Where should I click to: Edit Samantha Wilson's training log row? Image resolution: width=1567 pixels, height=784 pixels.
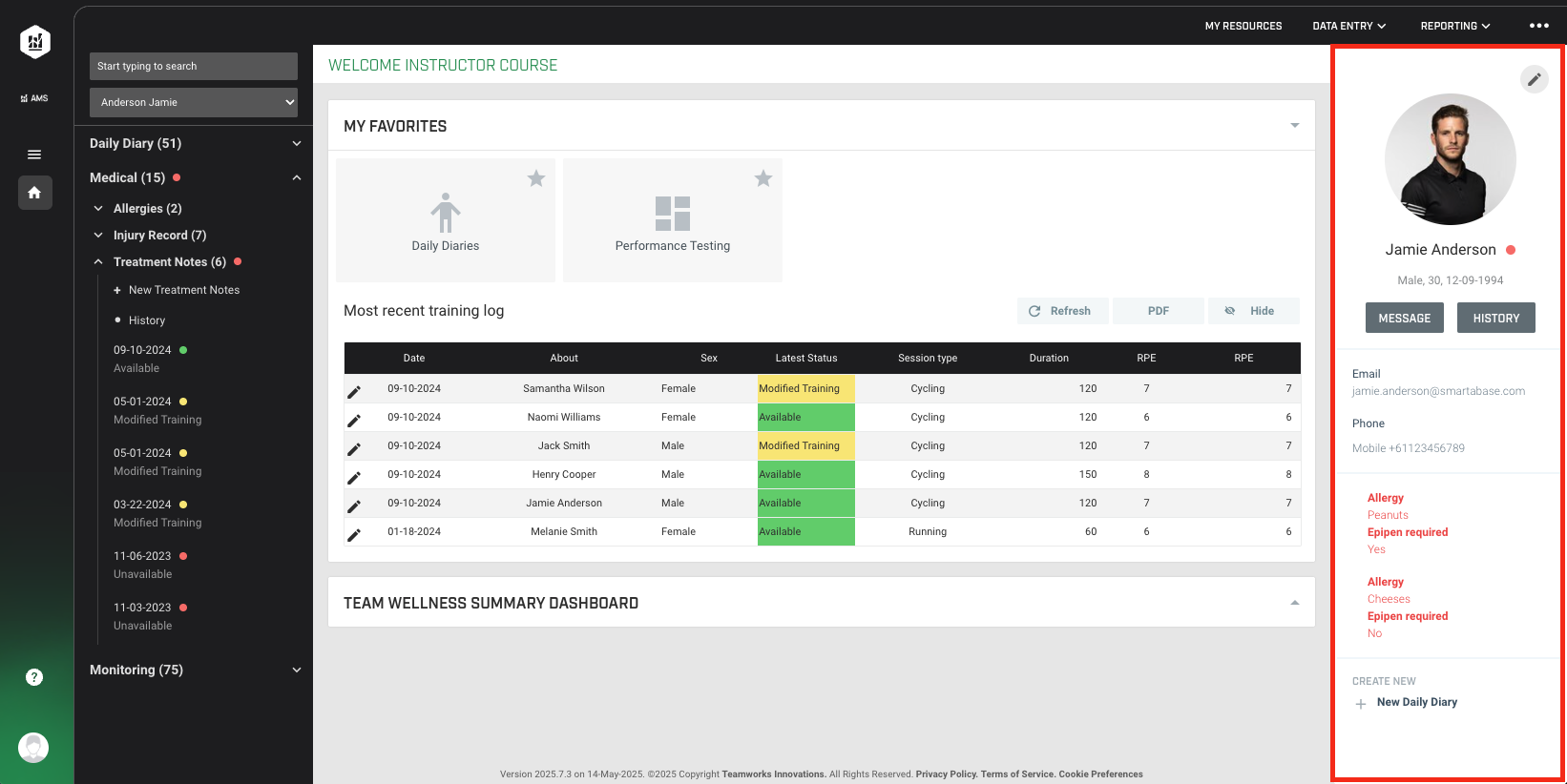pos(354,391)
